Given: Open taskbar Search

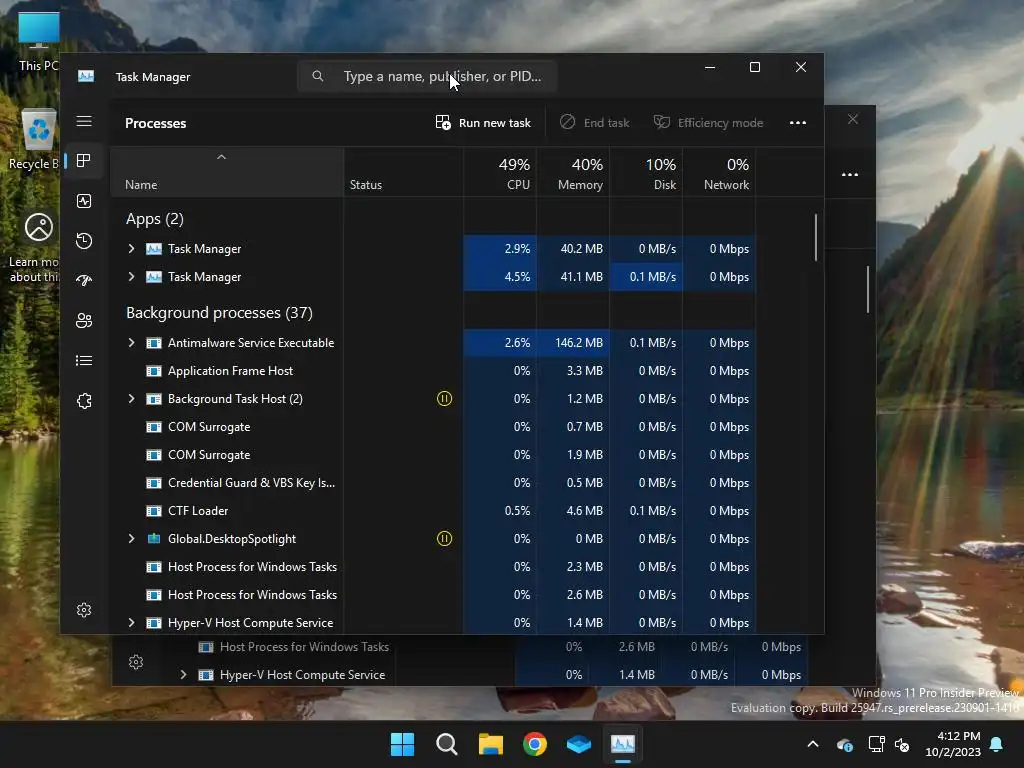Looking at the screenshot, I should coord(447,744).
